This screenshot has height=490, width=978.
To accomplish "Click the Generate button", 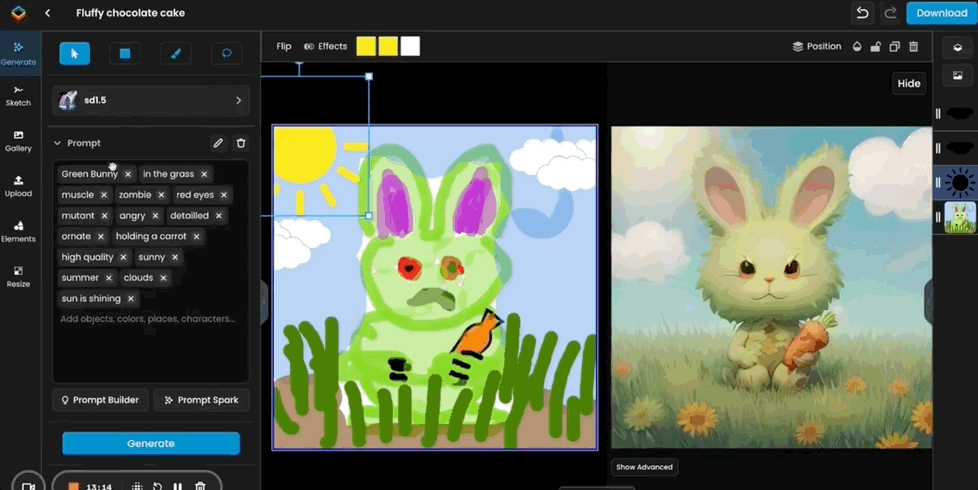I will (x=151, y=443).
